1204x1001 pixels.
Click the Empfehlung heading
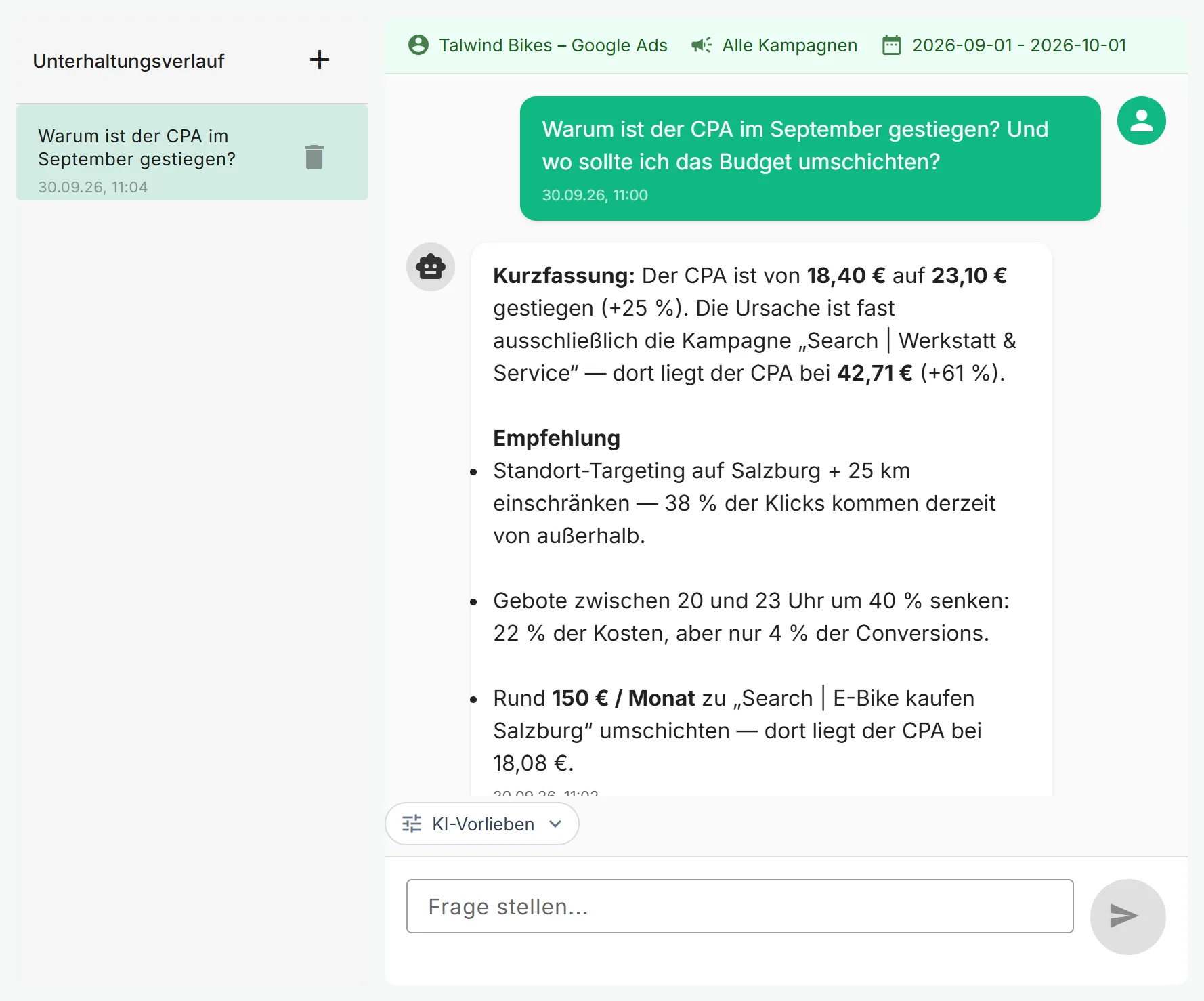pyautogui.click(x=557, y=438)
